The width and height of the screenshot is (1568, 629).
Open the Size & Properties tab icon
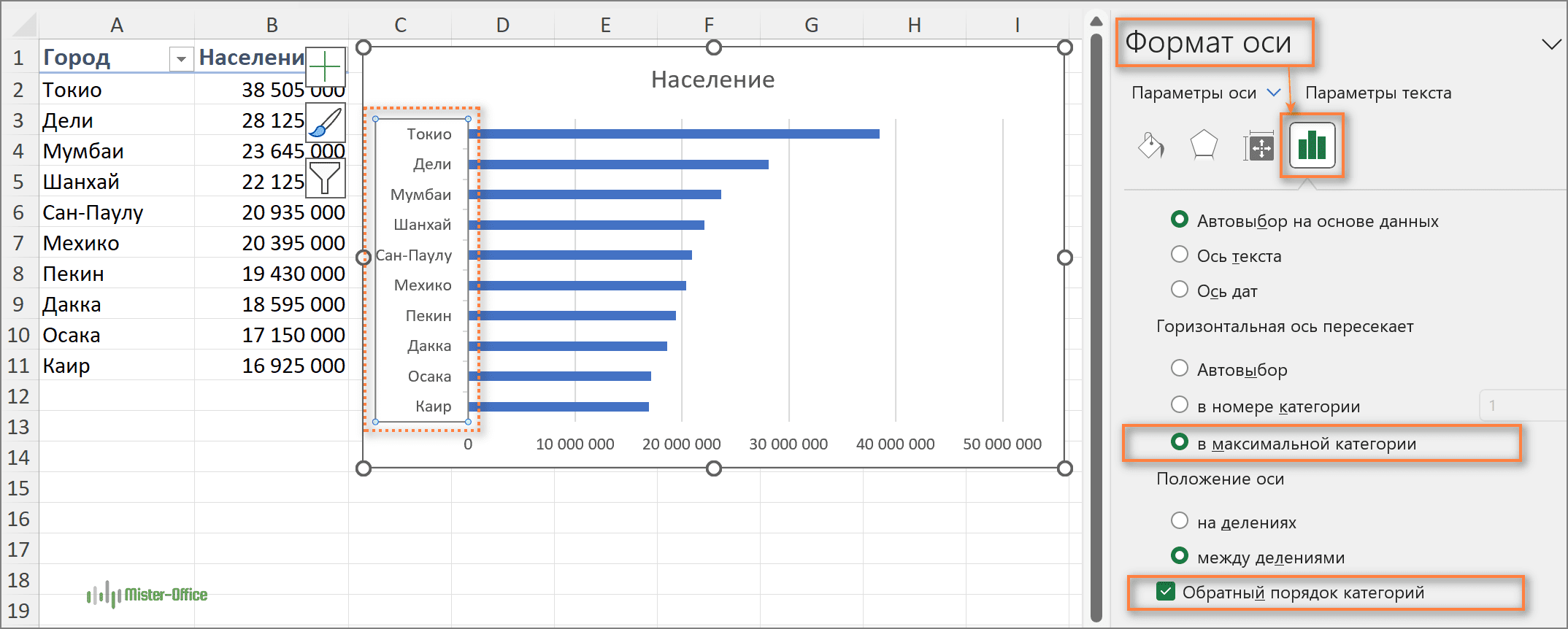pyautogui.click(x=1258, y=147)
